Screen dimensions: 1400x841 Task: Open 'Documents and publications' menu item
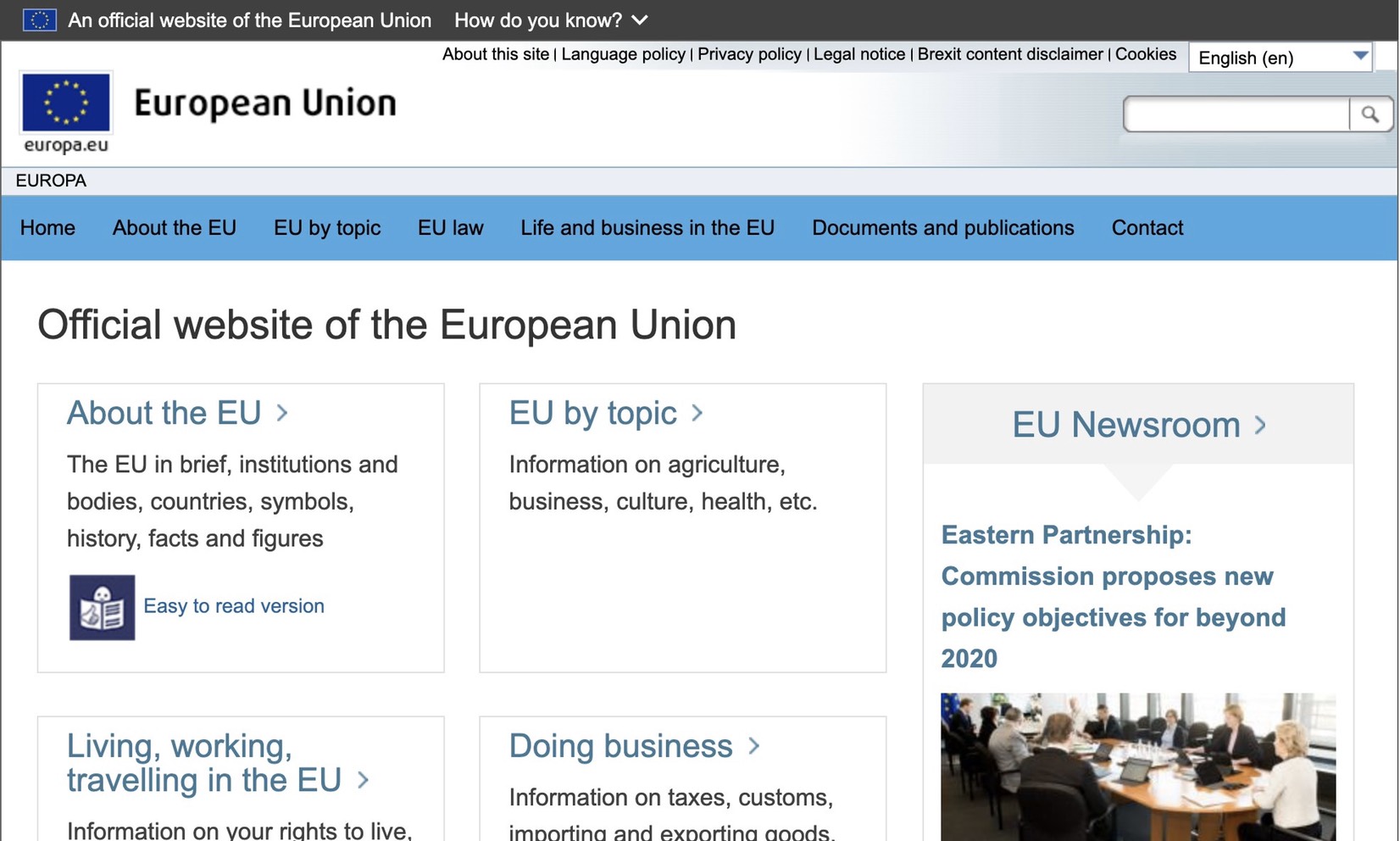(942, 228)
